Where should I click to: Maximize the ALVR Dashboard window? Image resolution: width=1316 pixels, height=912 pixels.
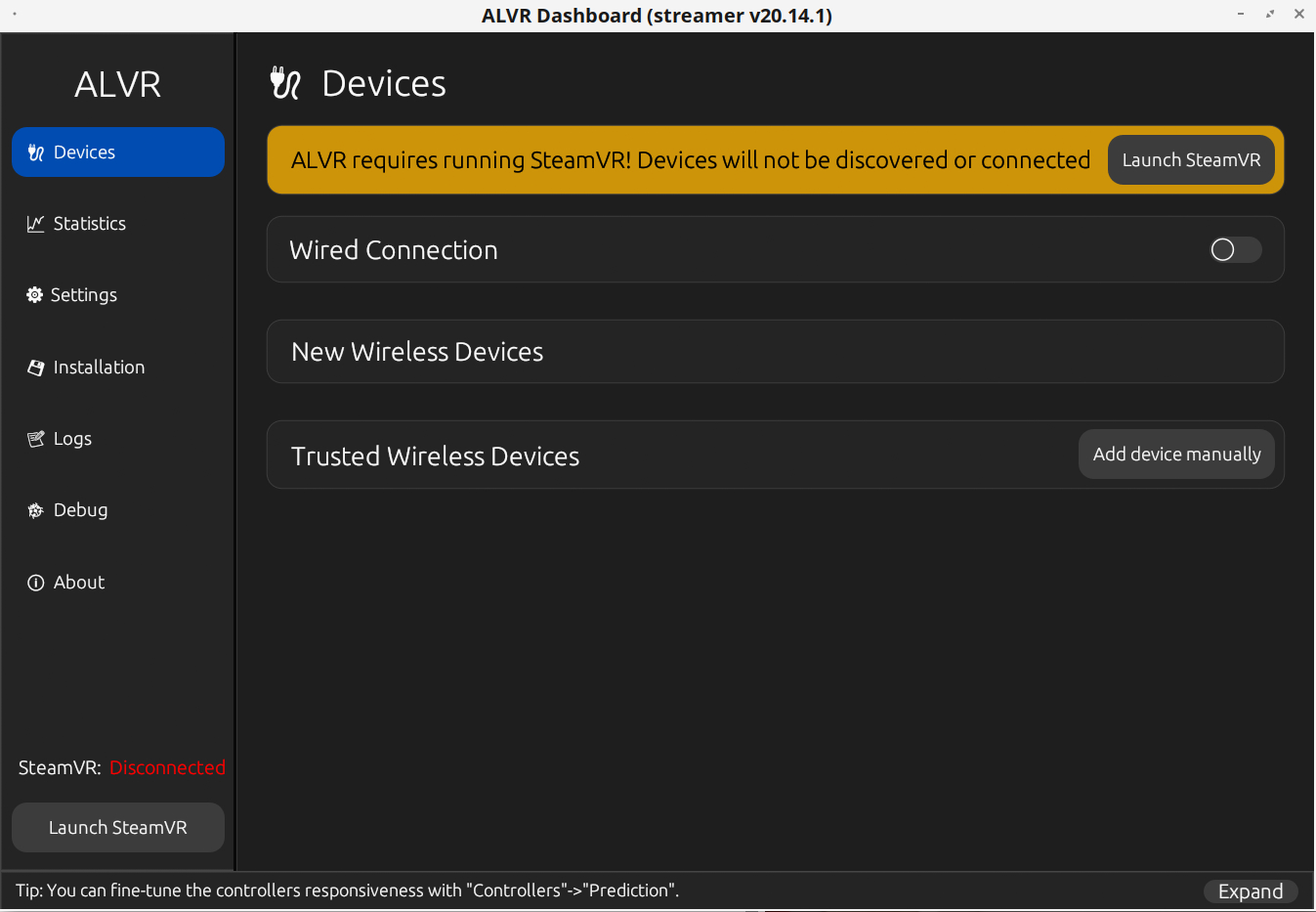coord(1270,14)
